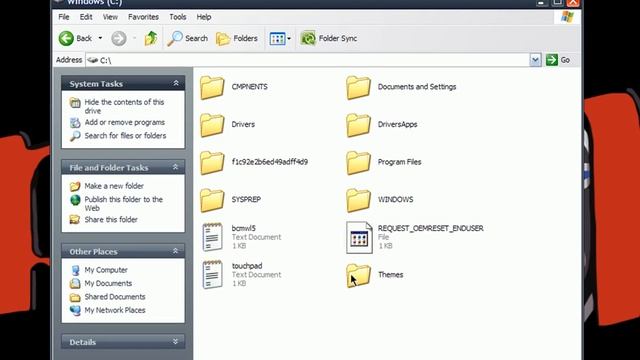Select the f1c92e2b6ed49adff4d9 folder icon
The image size is (640, 360).
tap(212, 162)
